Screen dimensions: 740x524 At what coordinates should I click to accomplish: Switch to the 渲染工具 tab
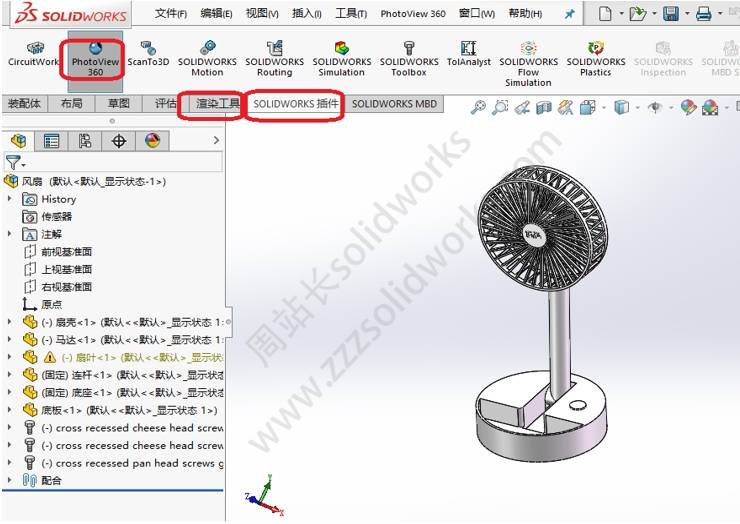pyautogui.click(x=217, y=103)
